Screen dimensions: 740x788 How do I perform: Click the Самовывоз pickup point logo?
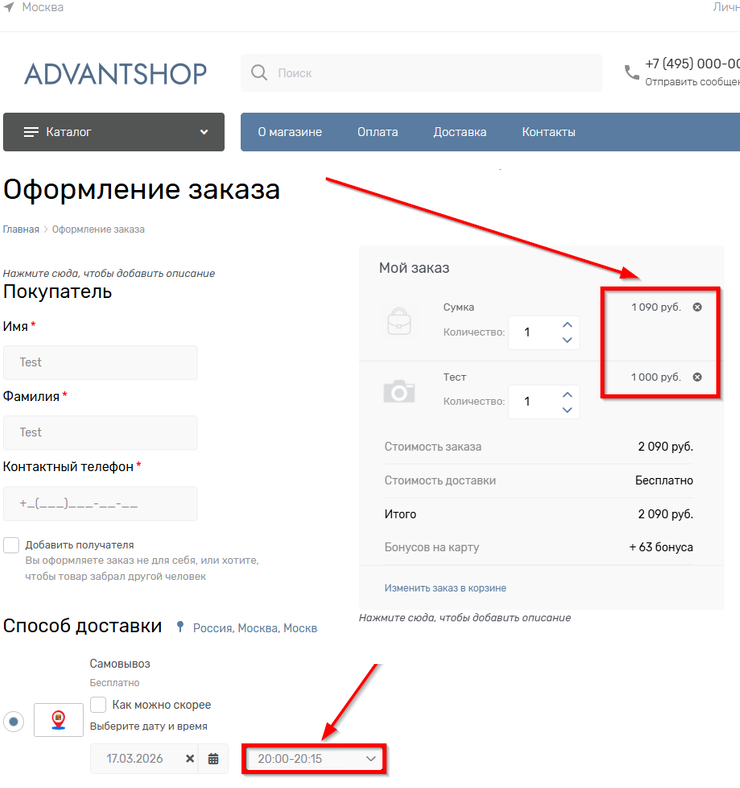[58, 720]
